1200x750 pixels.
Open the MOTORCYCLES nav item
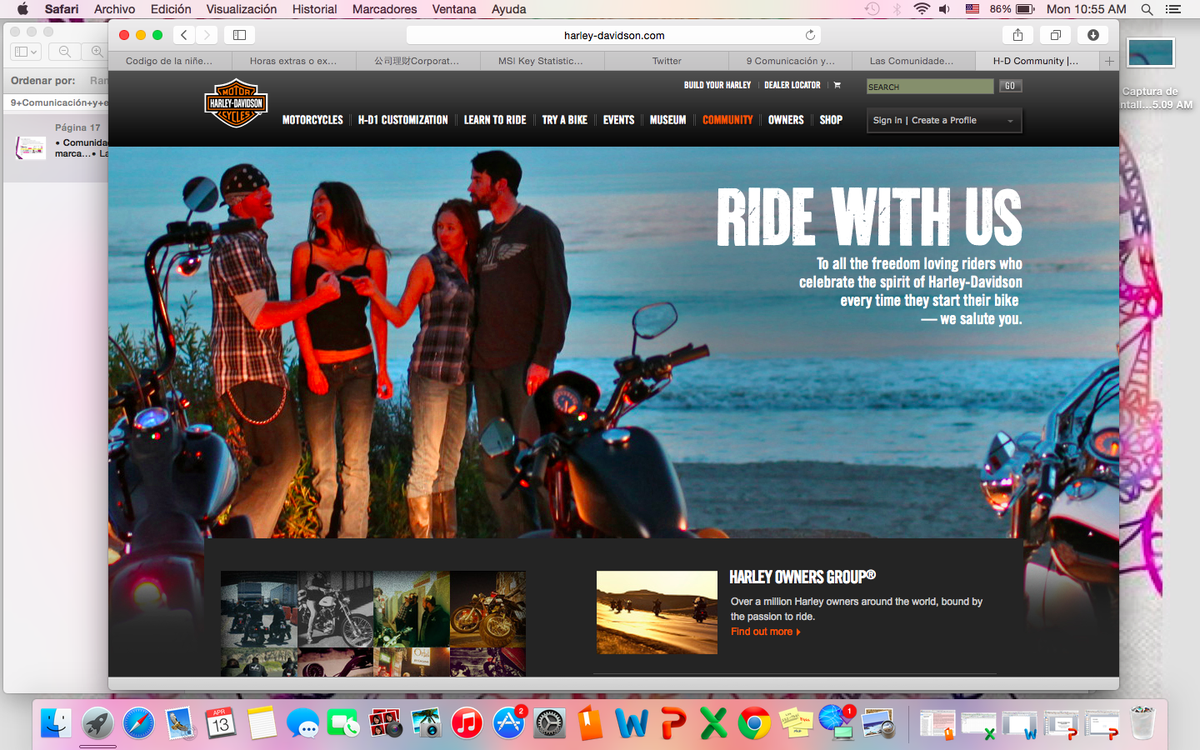312,120
